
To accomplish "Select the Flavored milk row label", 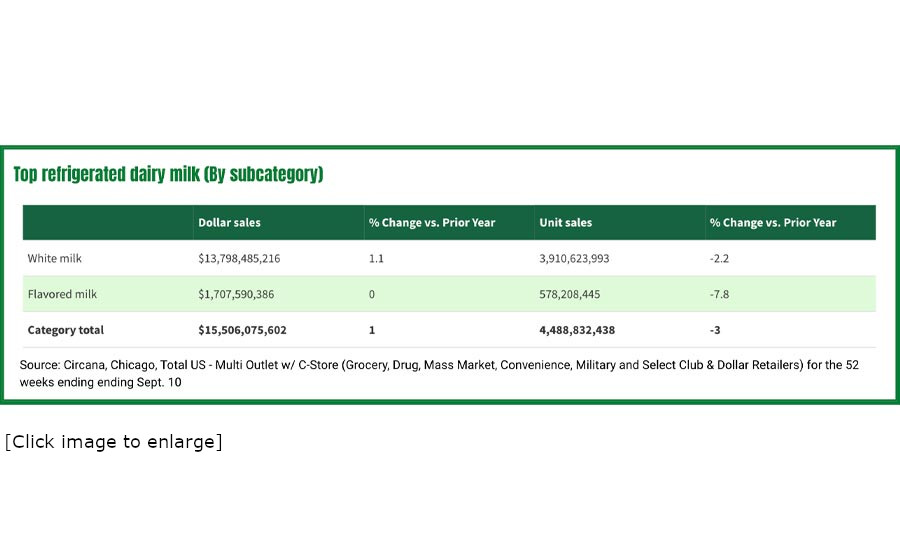I will (x=62, y=295).
